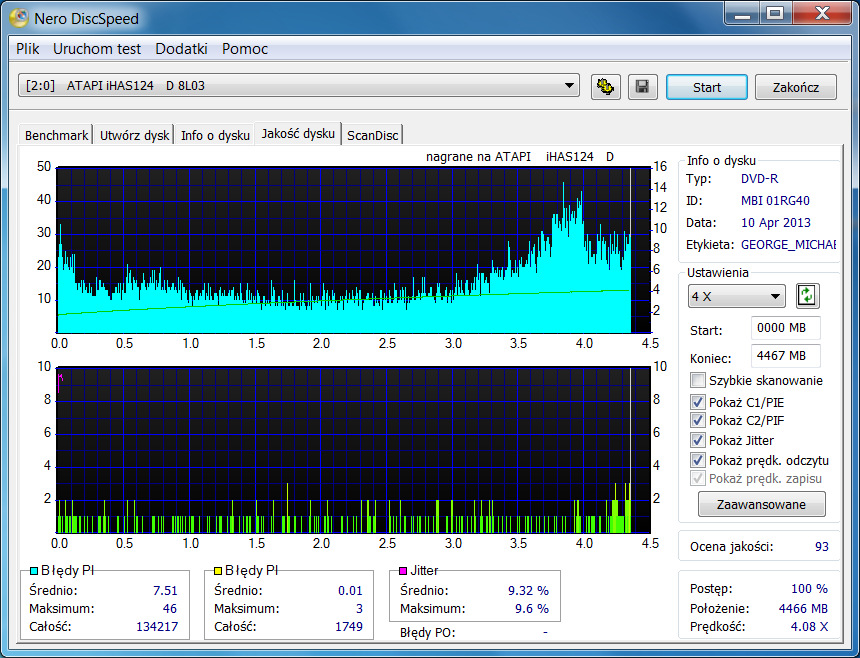
Task: Maximize the Nero DiscSpeed window
Action: coord(775,13)
